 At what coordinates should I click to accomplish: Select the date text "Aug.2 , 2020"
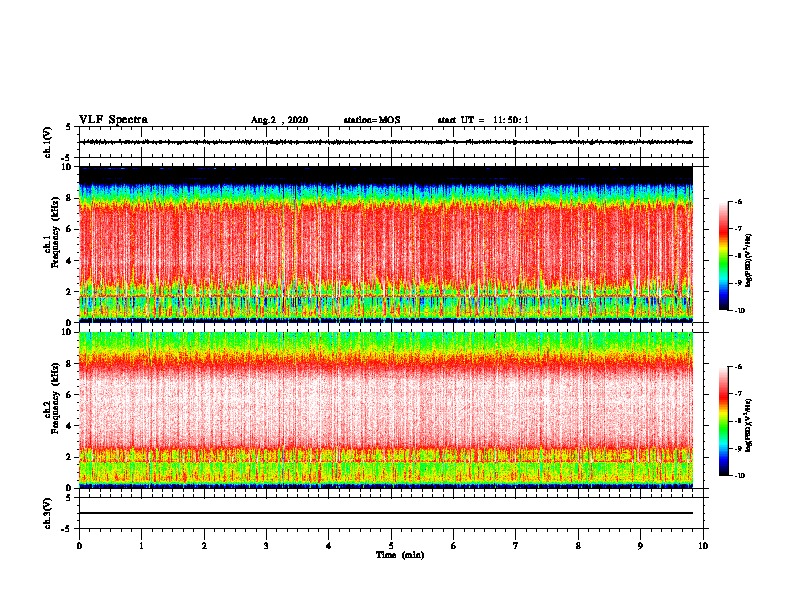coord(279,120)
